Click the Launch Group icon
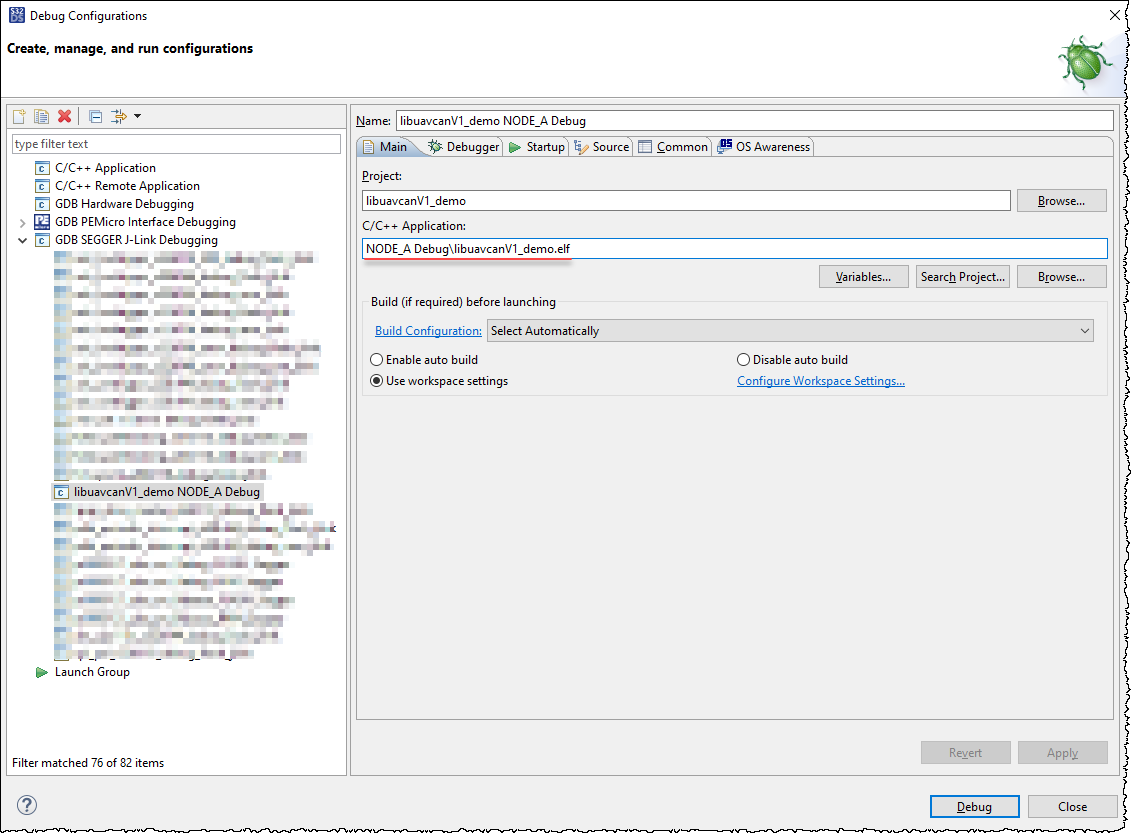1131x833 pixels. 42,672
